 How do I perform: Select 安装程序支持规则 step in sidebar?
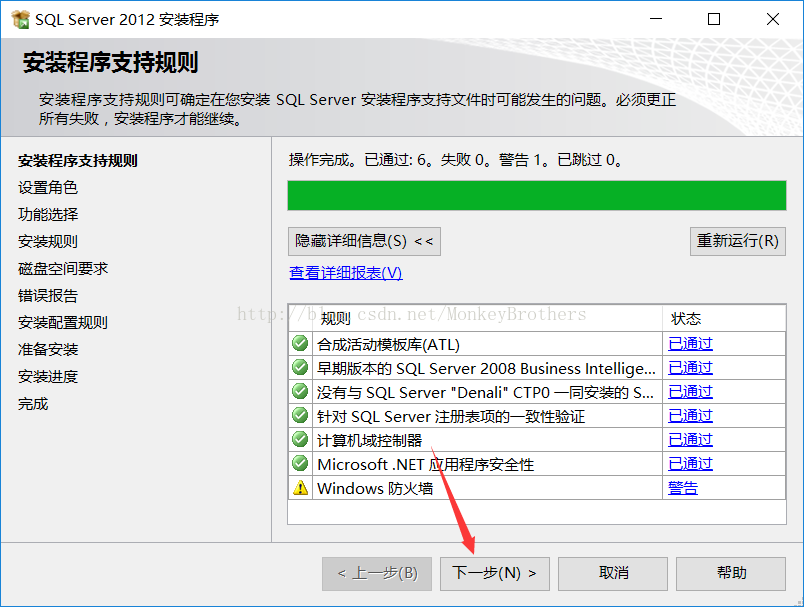77,160
